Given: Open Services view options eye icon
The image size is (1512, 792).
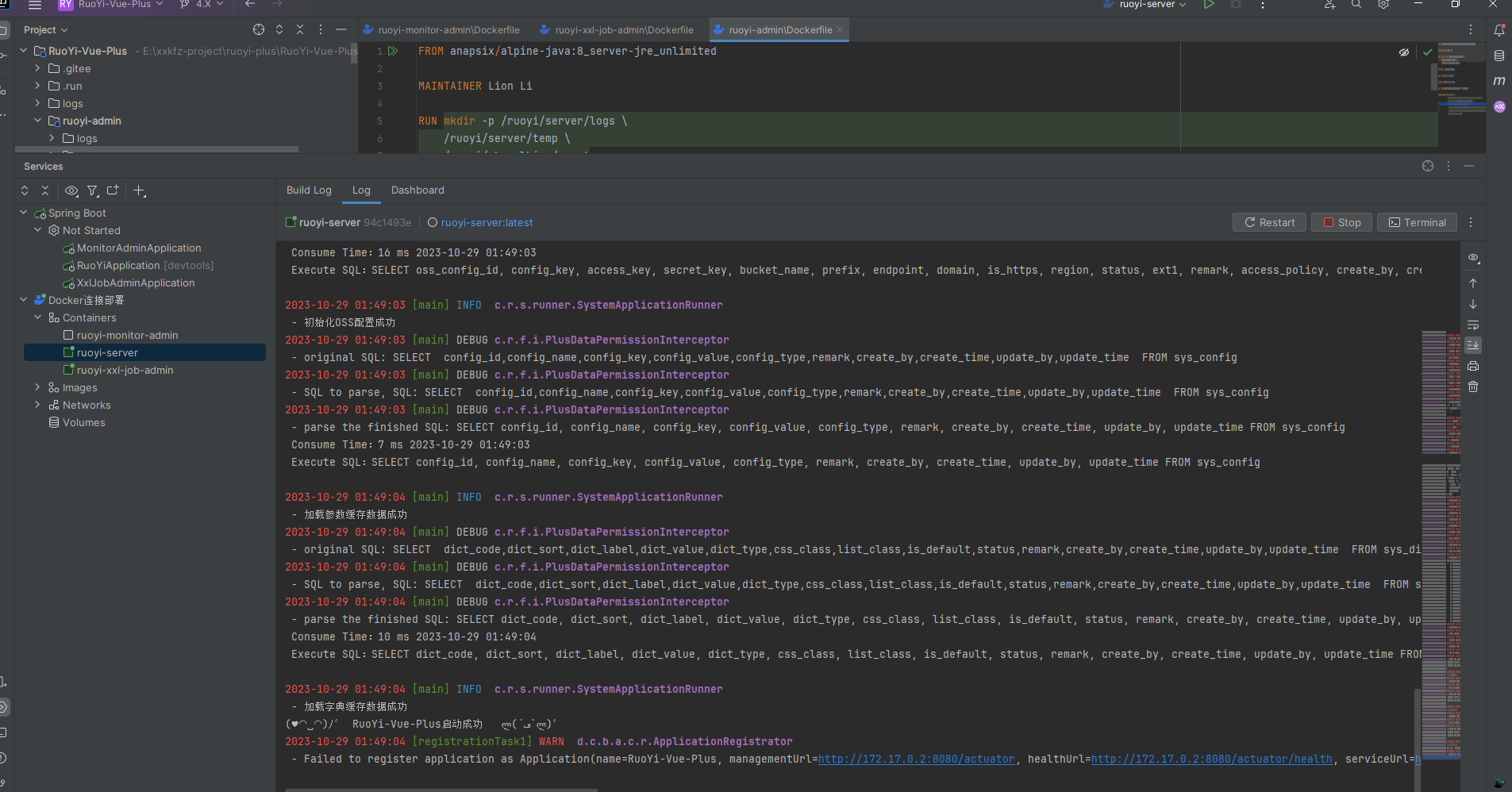Looking at the screenshot, I should click(71, 190).
